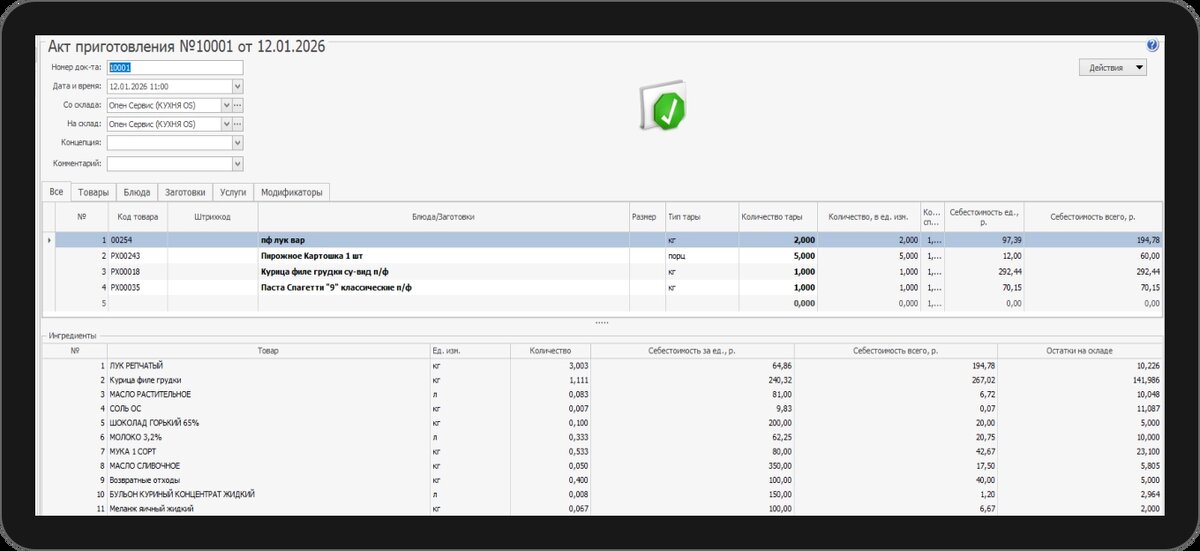
Task: Open the Действия dropdown button
Action: [x=1112, y=68]
